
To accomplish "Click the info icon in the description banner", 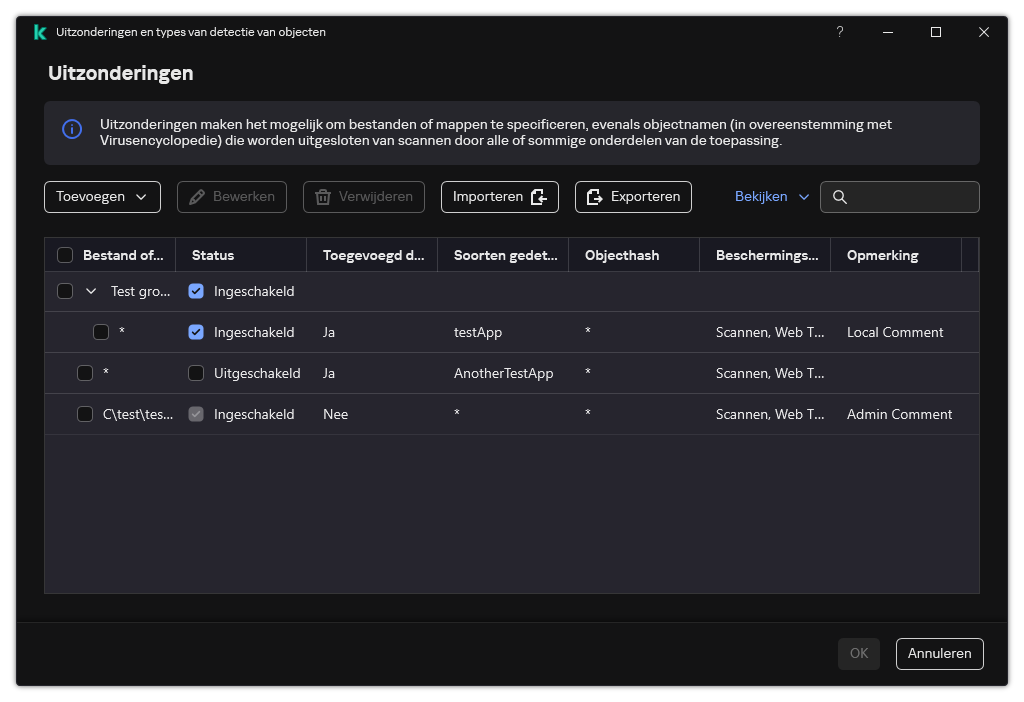I will coord(72,129).
